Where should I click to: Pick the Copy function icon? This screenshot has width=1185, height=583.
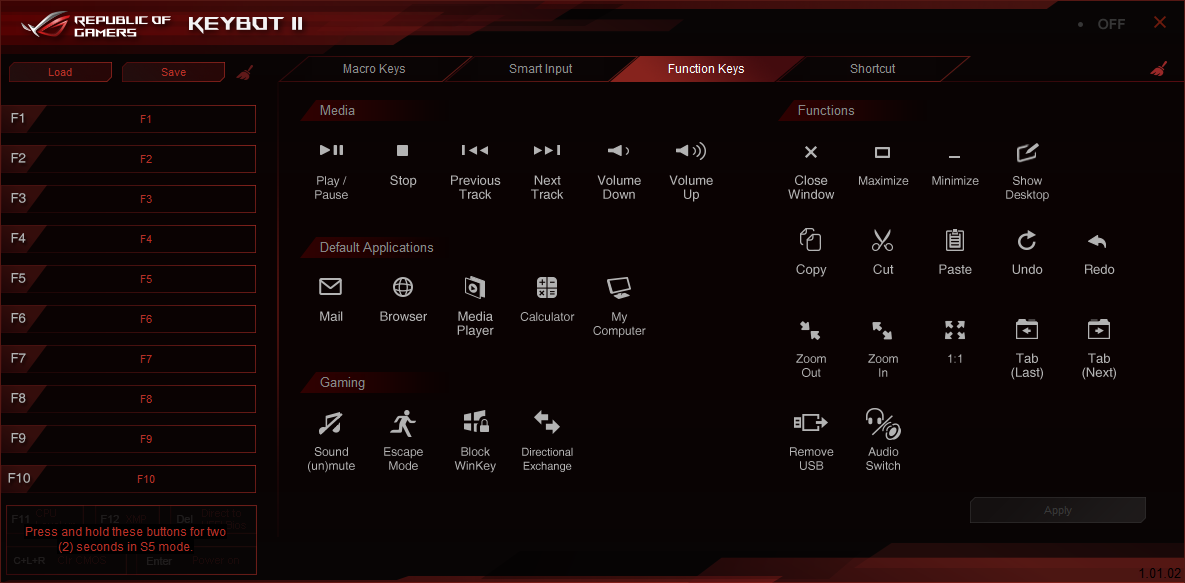[810, 240]
